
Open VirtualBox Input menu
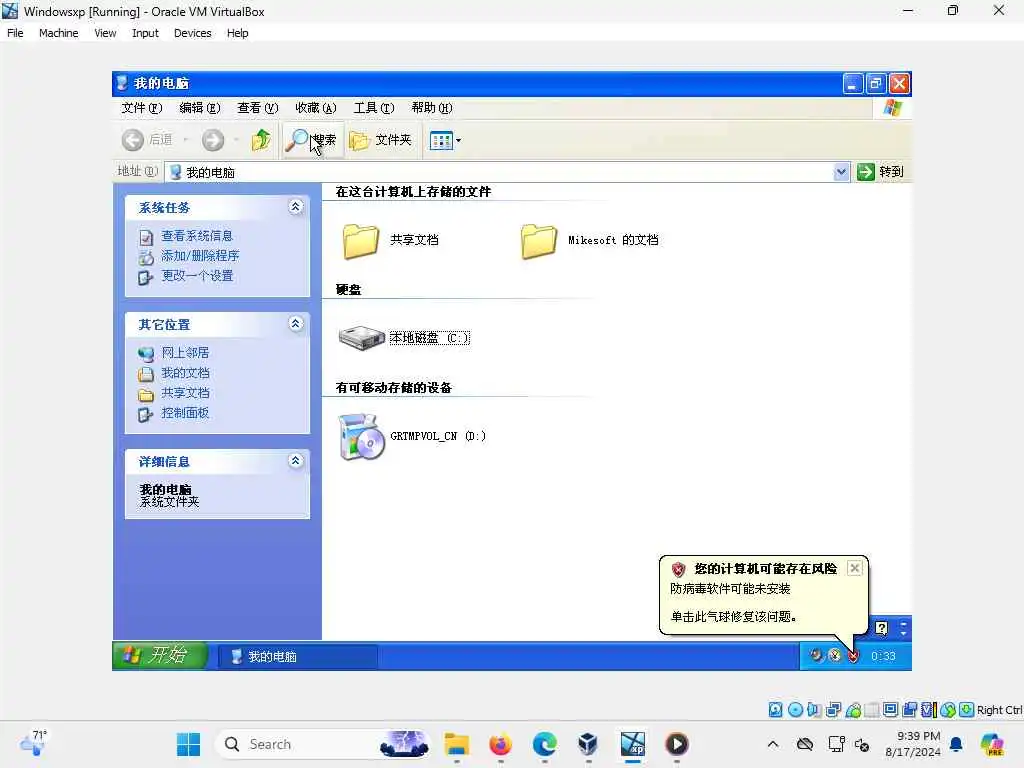(x=145, y=33)
